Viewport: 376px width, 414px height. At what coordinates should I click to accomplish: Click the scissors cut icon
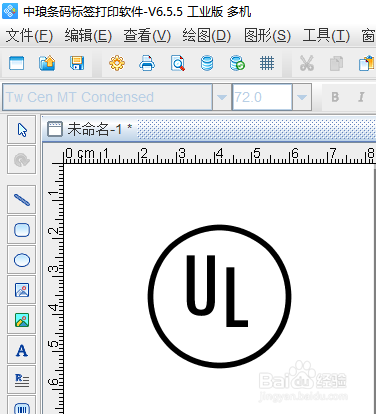pos(307,63)
